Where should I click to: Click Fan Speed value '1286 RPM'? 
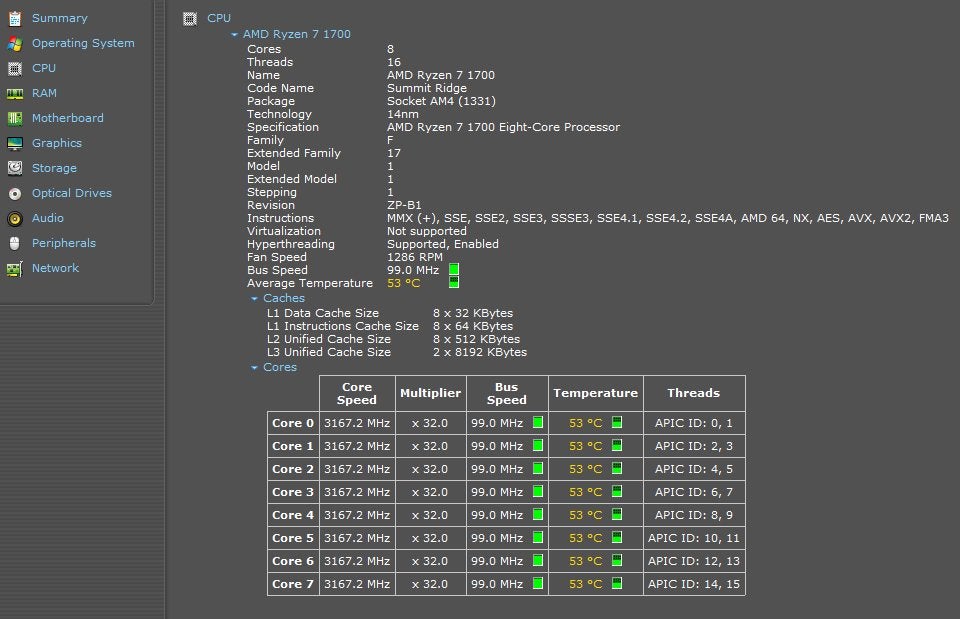(x=414, y=257)
